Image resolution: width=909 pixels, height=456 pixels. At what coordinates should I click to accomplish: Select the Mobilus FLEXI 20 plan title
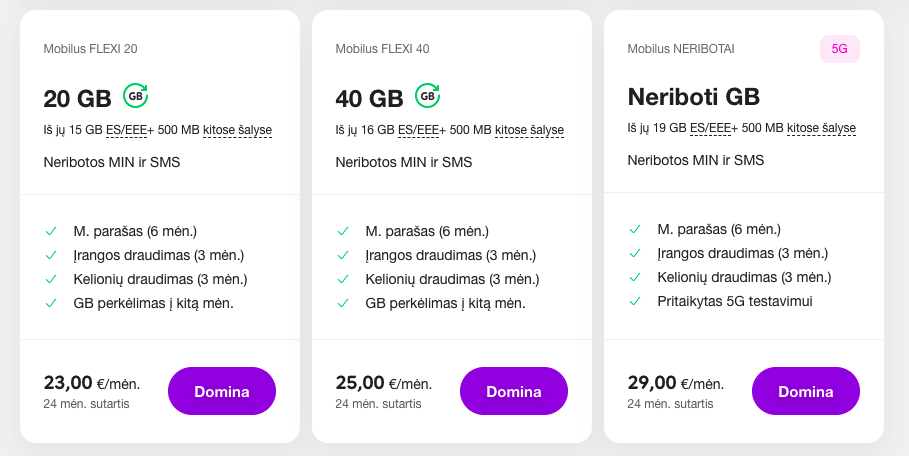pos(90,49)
